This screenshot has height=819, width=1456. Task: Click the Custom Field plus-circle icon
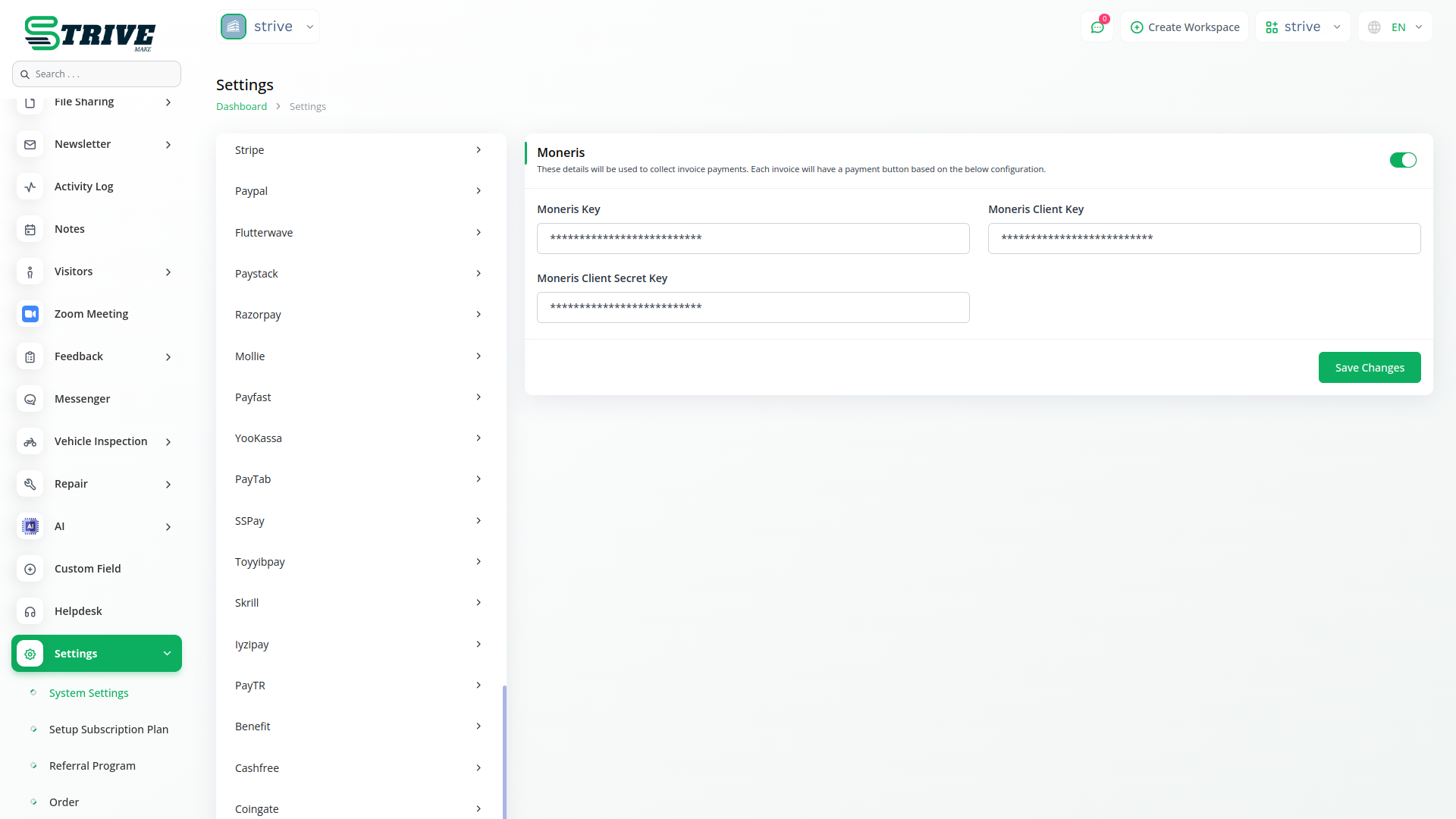pyautogui.click(x=30, y=569)
